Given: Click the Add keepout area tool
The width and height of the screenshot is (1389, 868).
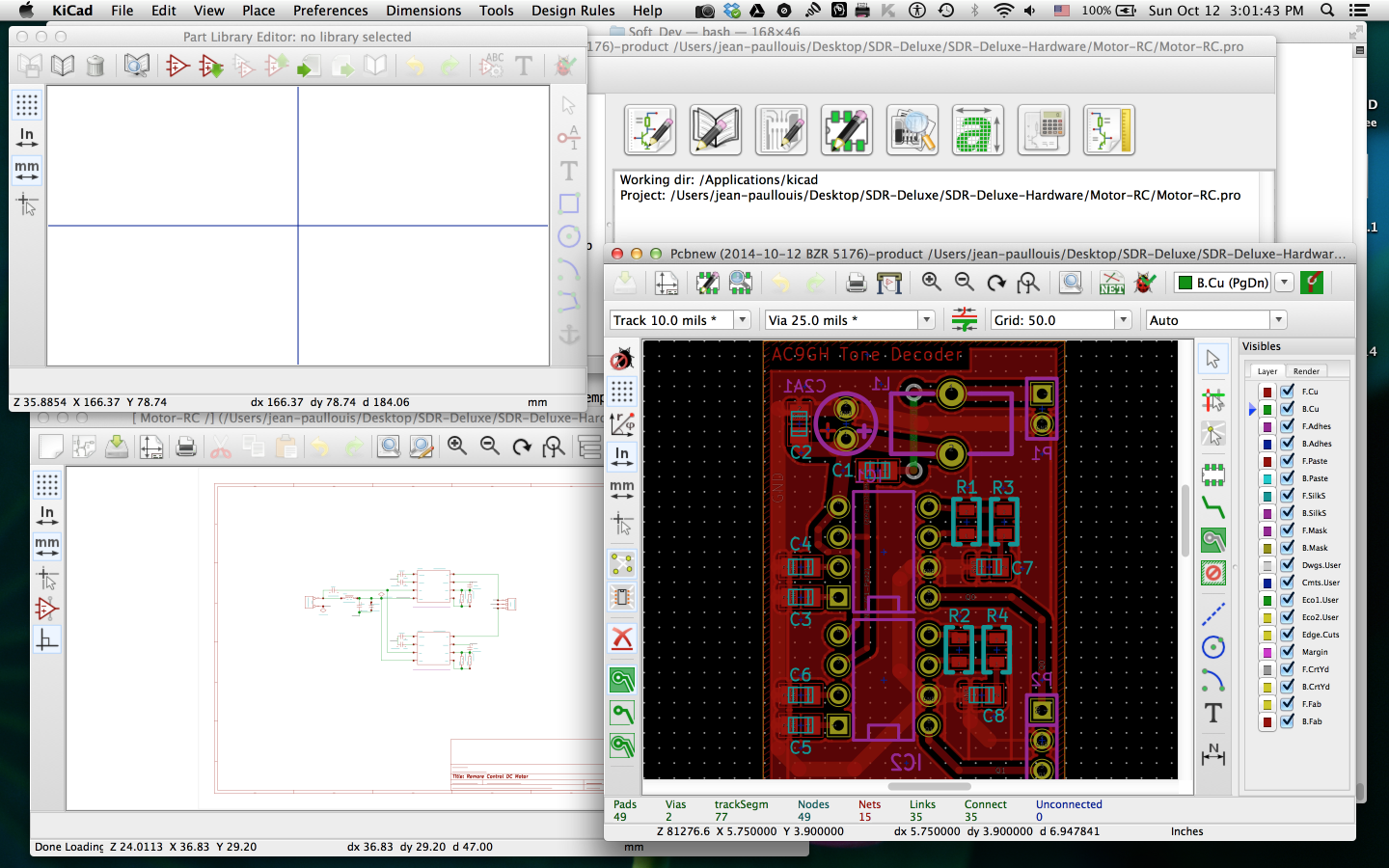Looking at the screenshot, I should point(1212,574).
